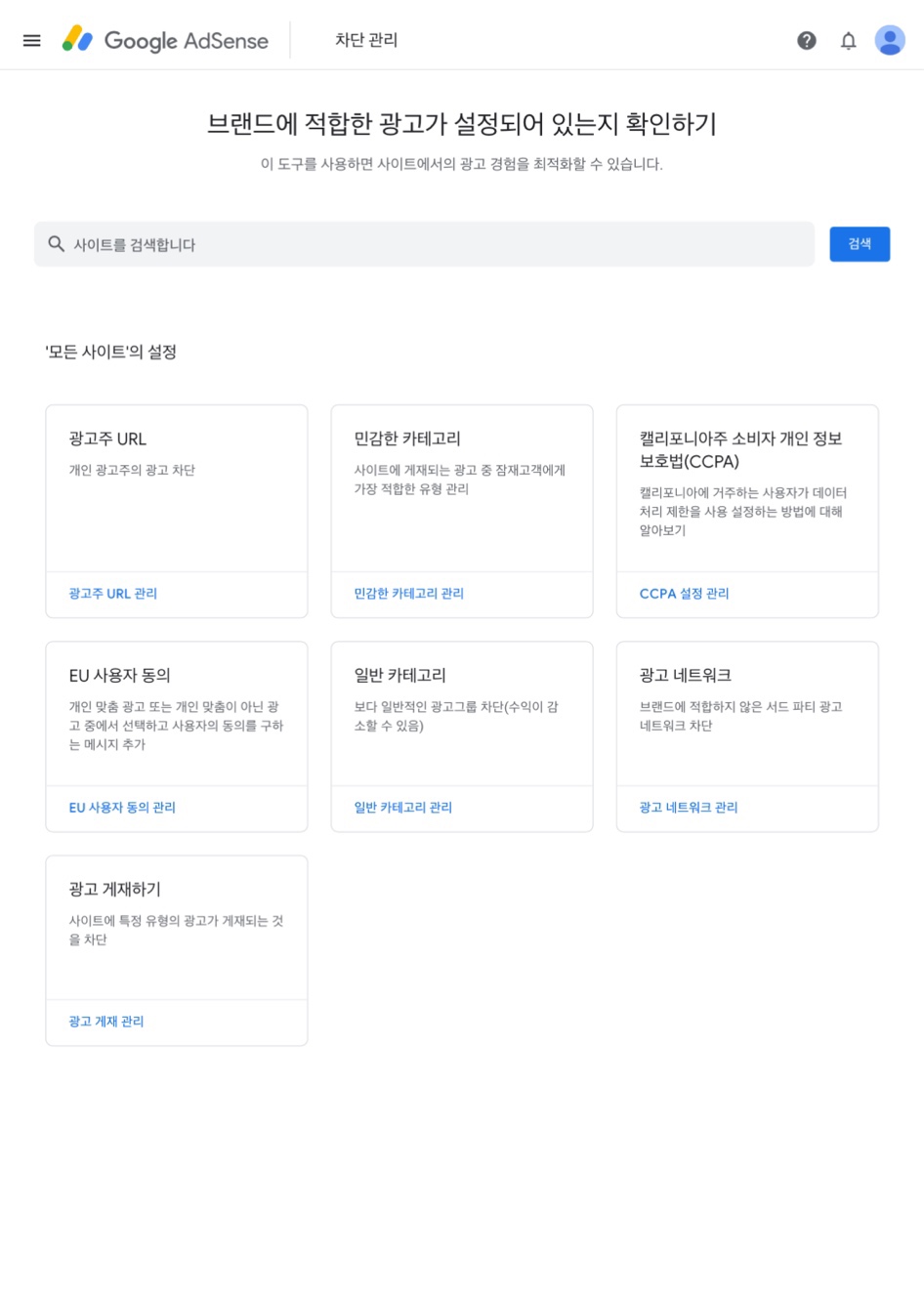Open the 광고주 URL 관리 link

coord(113,594)
